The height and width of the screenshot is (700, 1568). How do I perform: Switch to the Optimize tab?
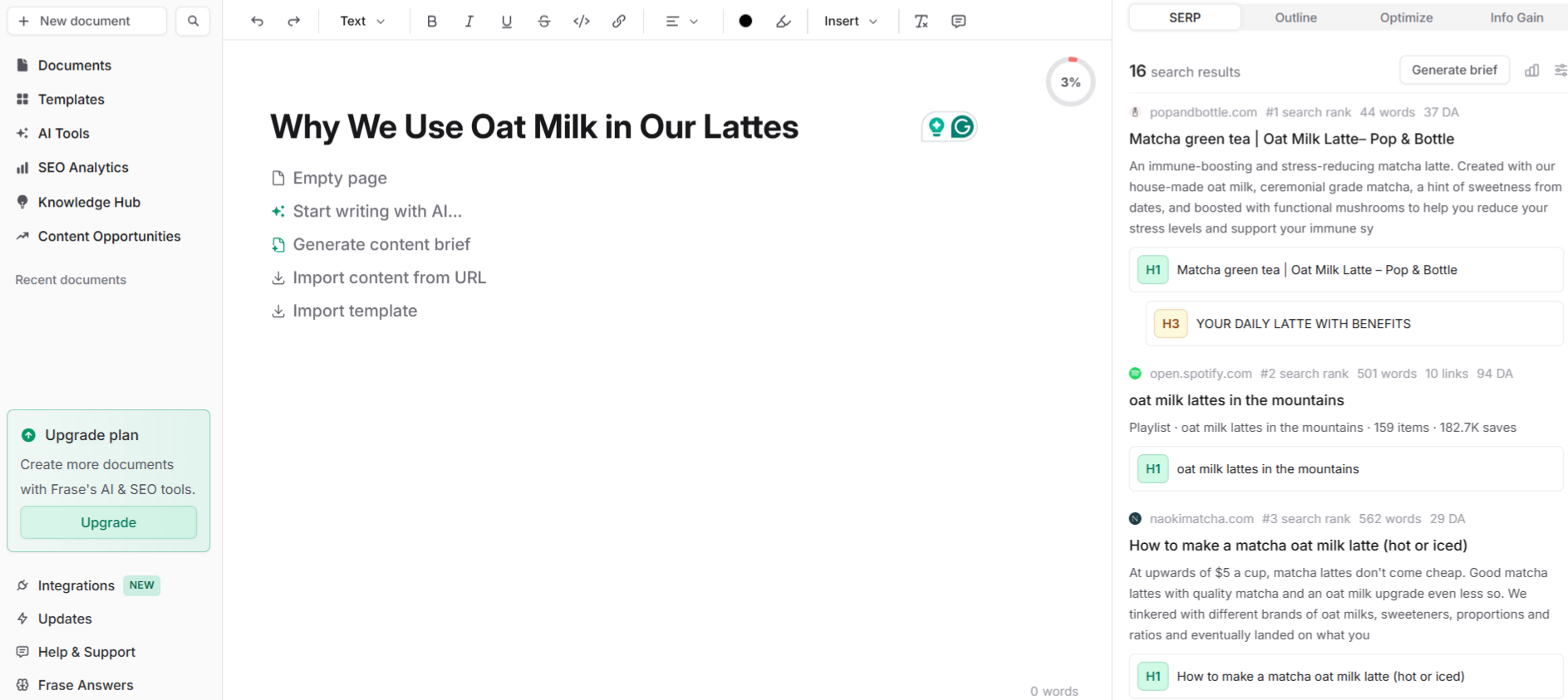pyautogui.click(x=1406, y=17)
